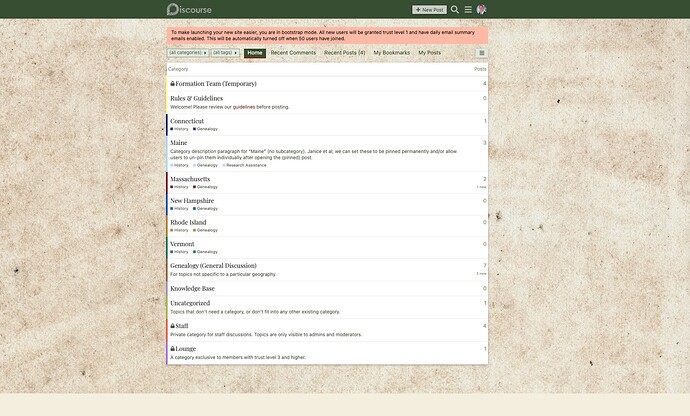
Task: Open the Rhode Island category
Action: [x=188, y=222]
